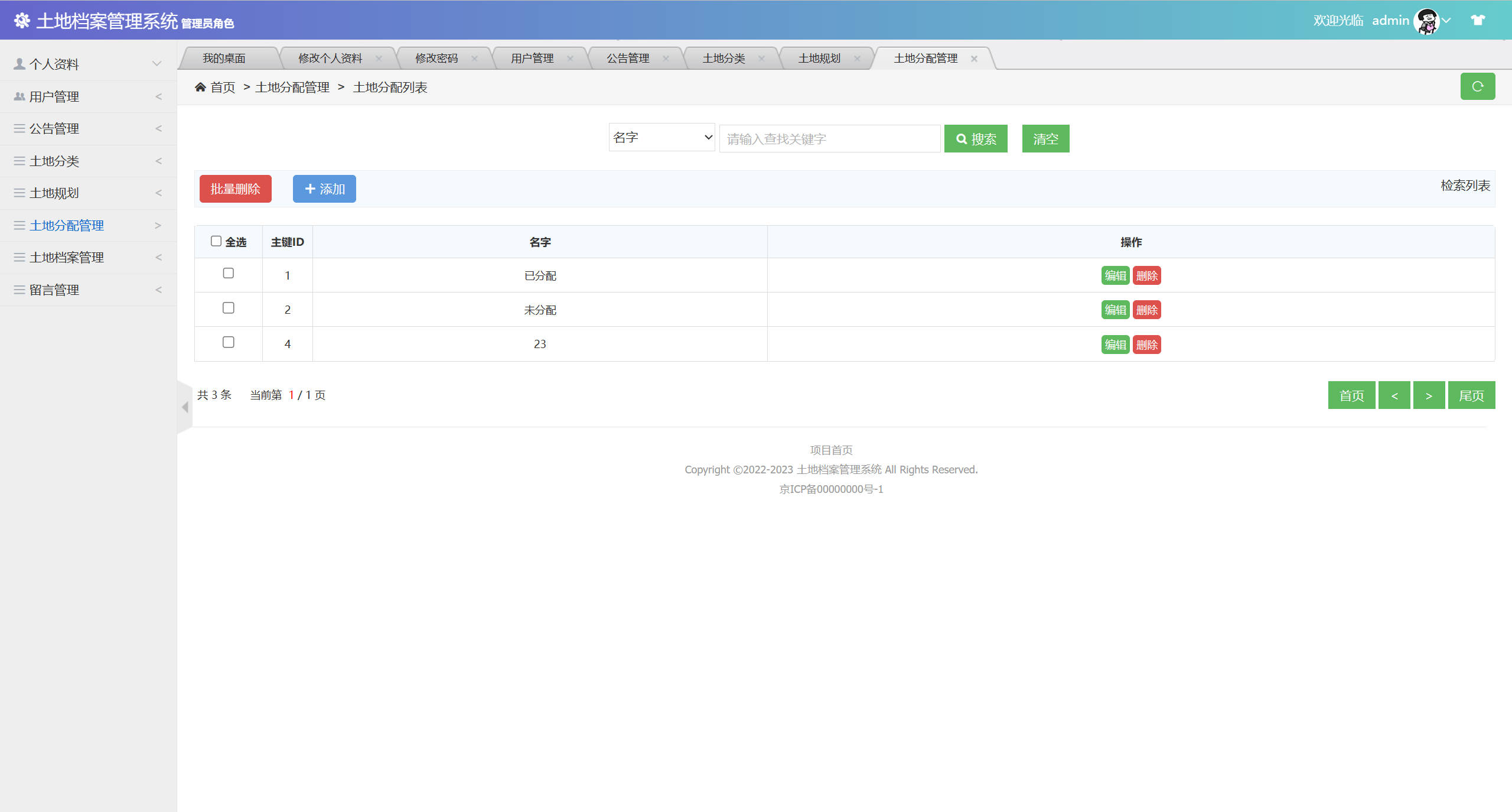This screenshot has width=1512, height=812.
Task: Click the 土地分配管理 list icon in sidebar
Action: 18,225
